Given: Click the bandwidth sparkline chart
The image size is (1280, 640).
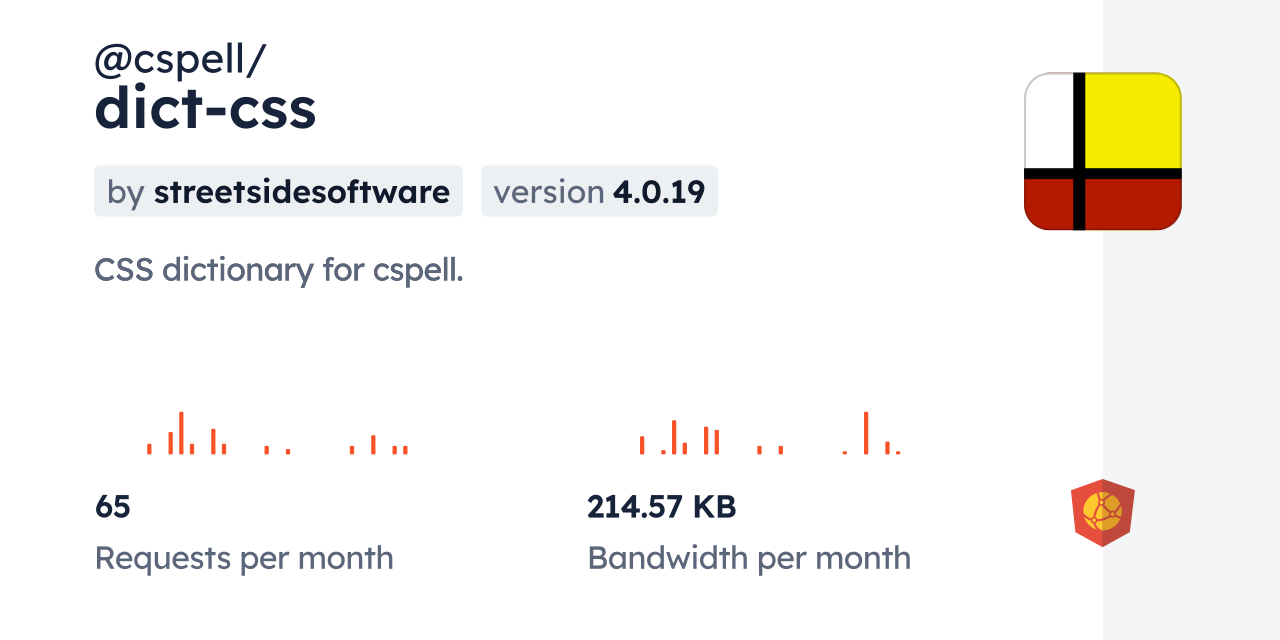Looking at the screenshot, I should click(x=770, y=434).
